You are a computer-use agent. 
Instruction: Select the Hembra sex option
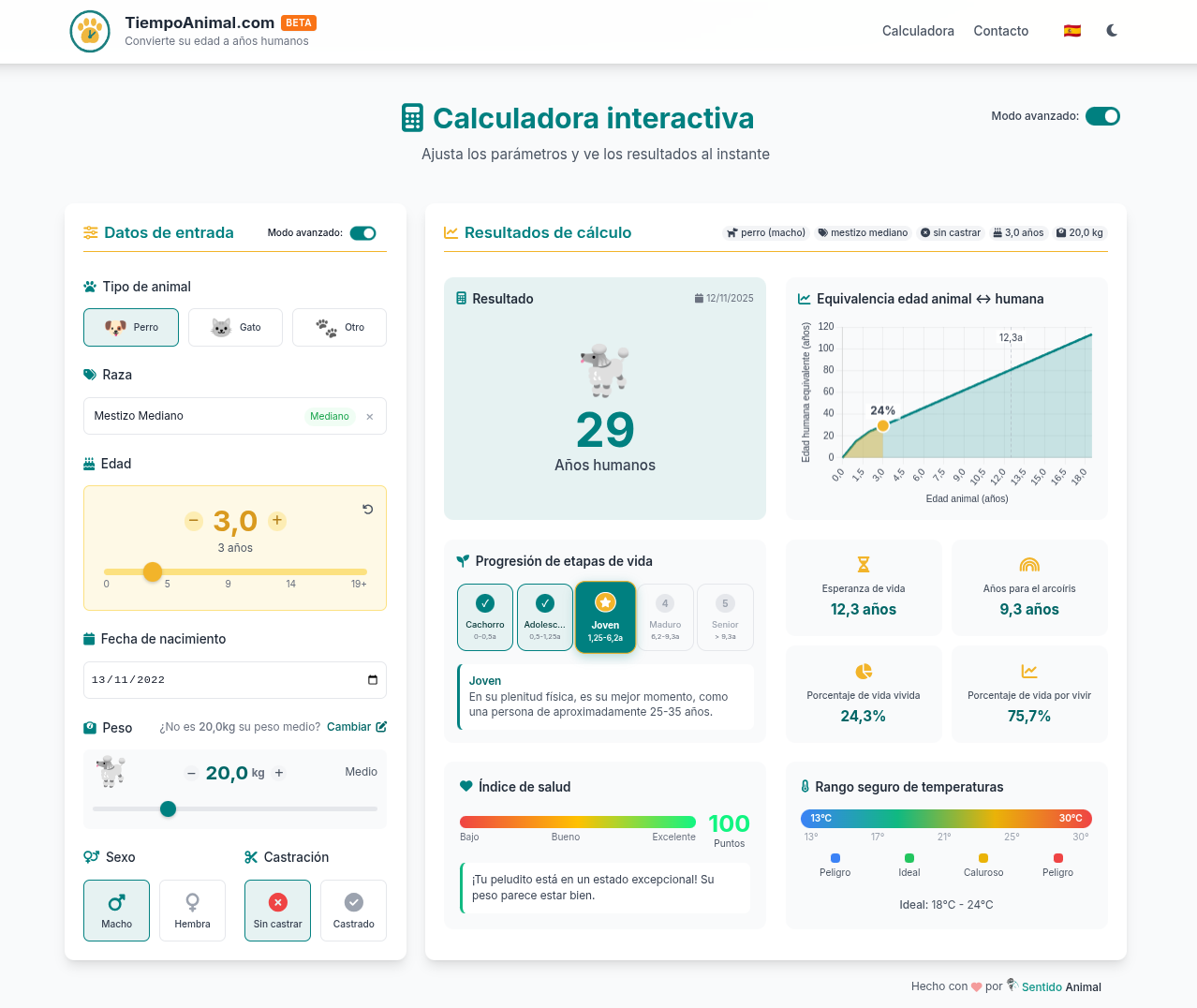(x=192, y=910)
